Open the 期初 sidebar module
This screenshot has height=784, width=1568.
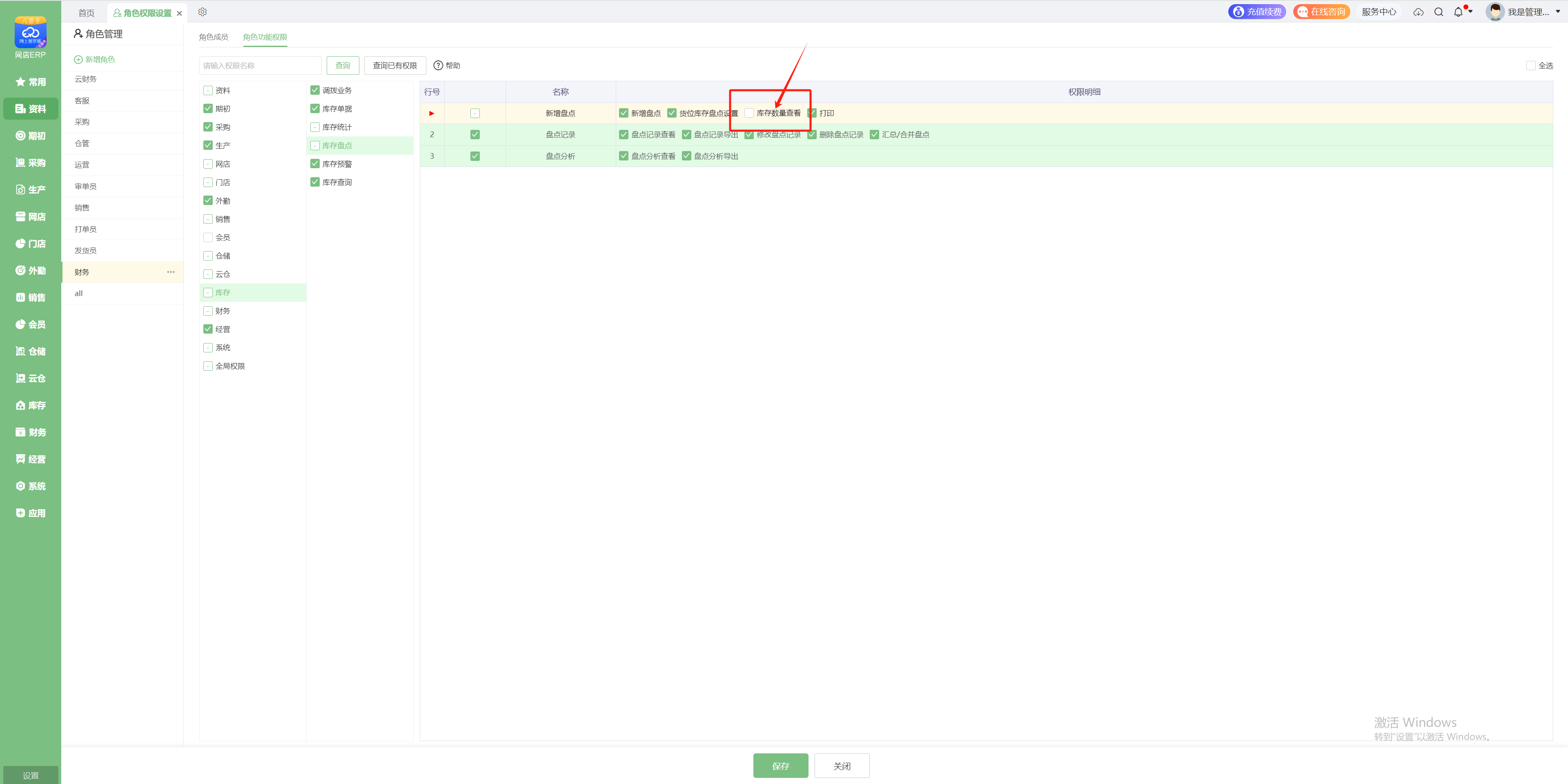click(x=31, y=136)
